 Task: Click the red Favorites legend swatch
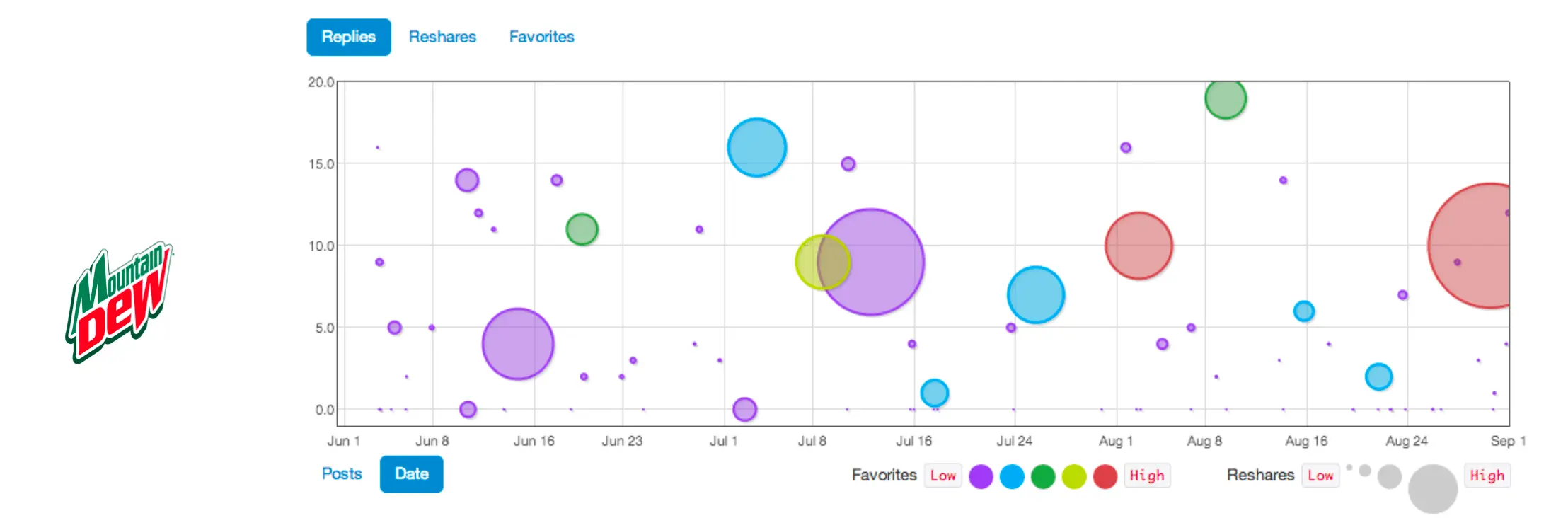click(x=1105, y=476)
